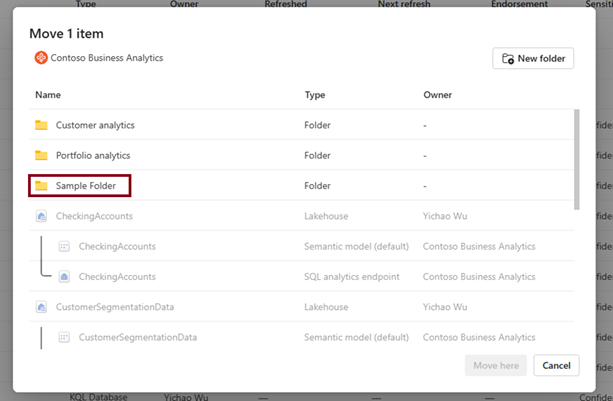
Task: Click the Move here button
Action: pos(496,365)
